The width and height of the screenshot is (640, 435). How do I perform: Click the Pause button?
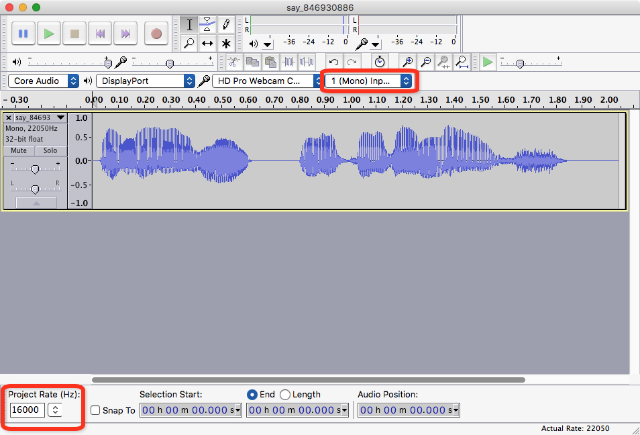point(23,33)
